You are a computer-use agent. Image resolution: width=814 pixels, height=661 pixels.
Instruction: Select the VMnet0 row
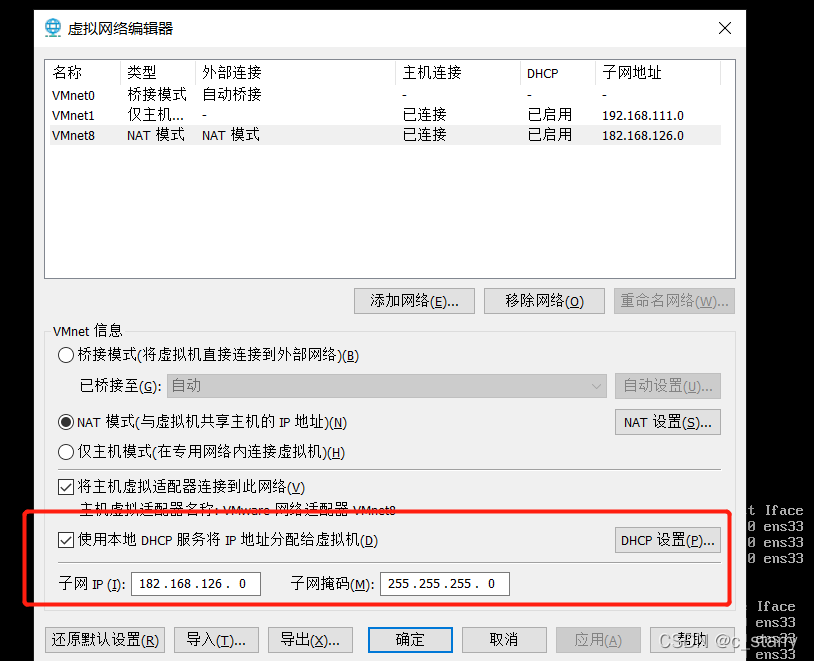385,96
